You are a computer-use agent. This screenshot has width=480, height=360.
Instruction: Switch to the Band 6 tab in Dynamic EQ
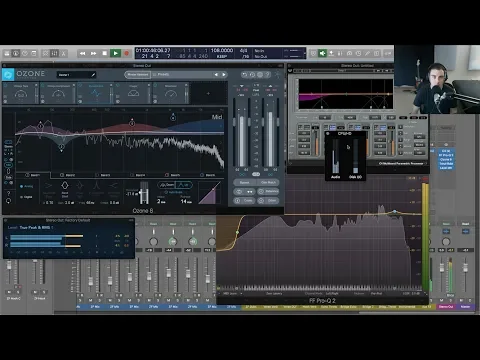pyautogui.click(x=208, y=175)
